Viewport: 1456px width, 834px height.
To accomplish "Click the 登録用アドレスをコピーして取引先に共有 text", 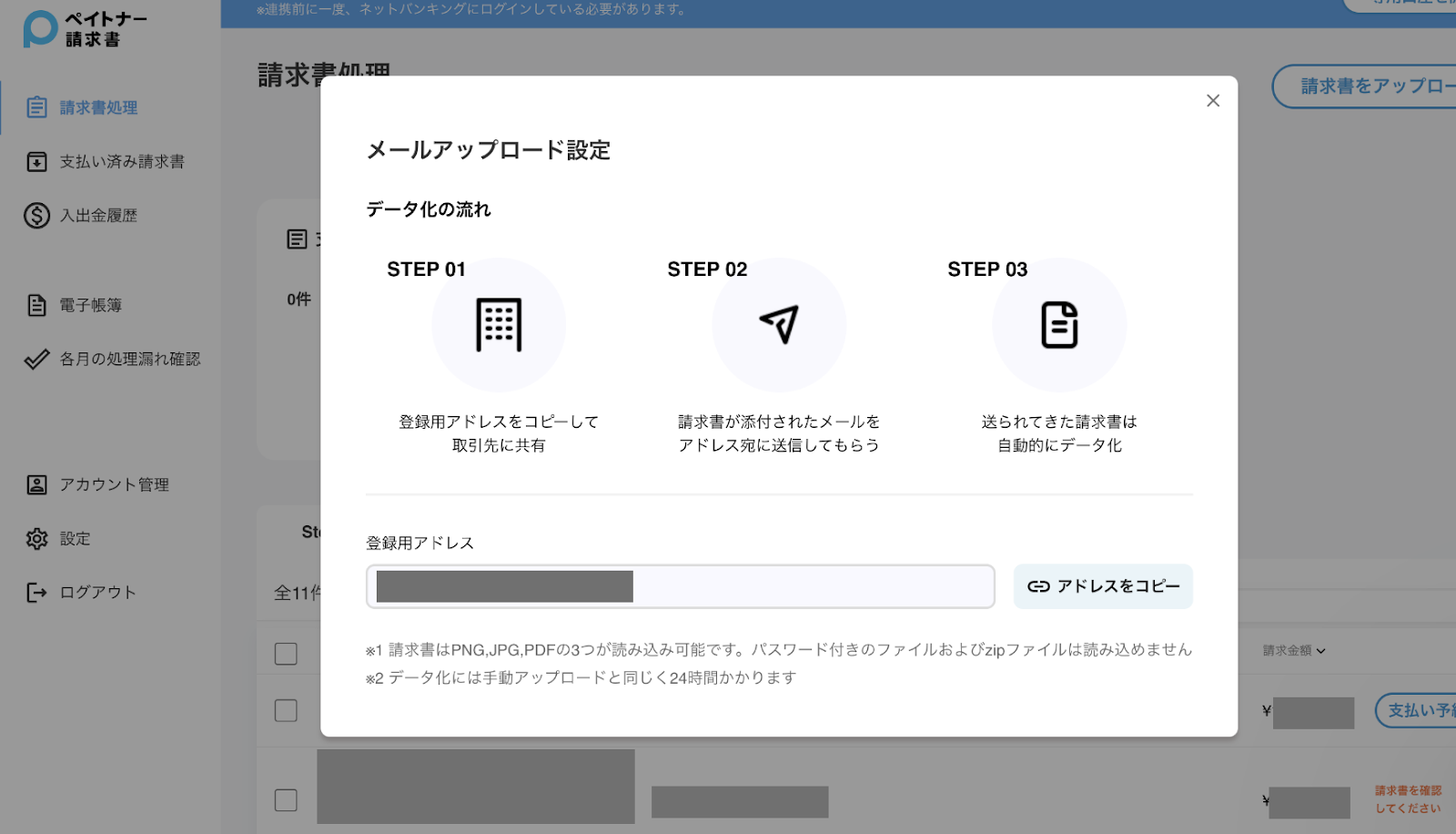I will (x=499, y=433).
